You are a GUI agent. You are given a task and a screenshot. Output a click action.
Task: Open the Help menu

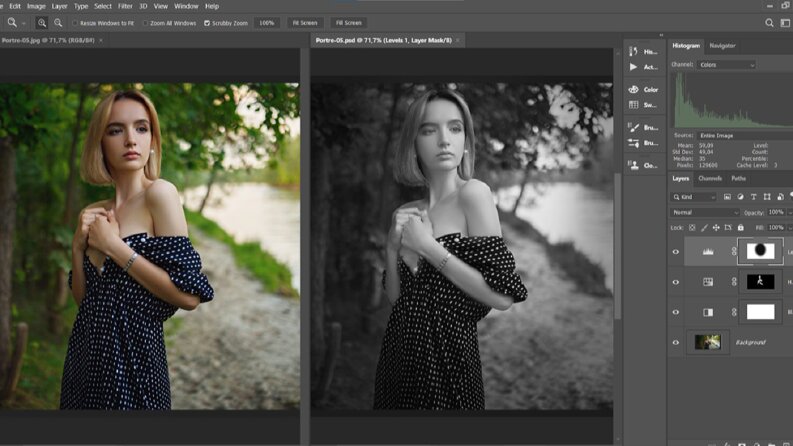[212, 6]
